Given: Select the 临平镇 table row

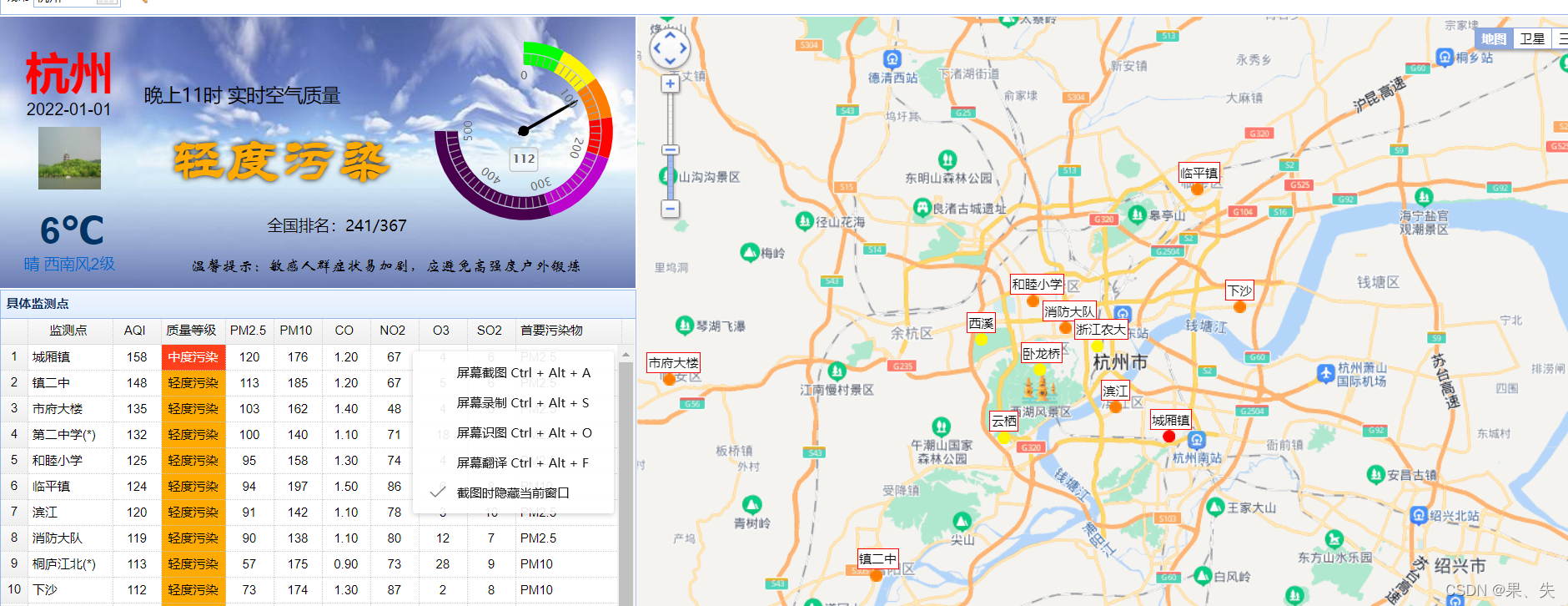Looking at the screenshot, I should pos(309,486).
